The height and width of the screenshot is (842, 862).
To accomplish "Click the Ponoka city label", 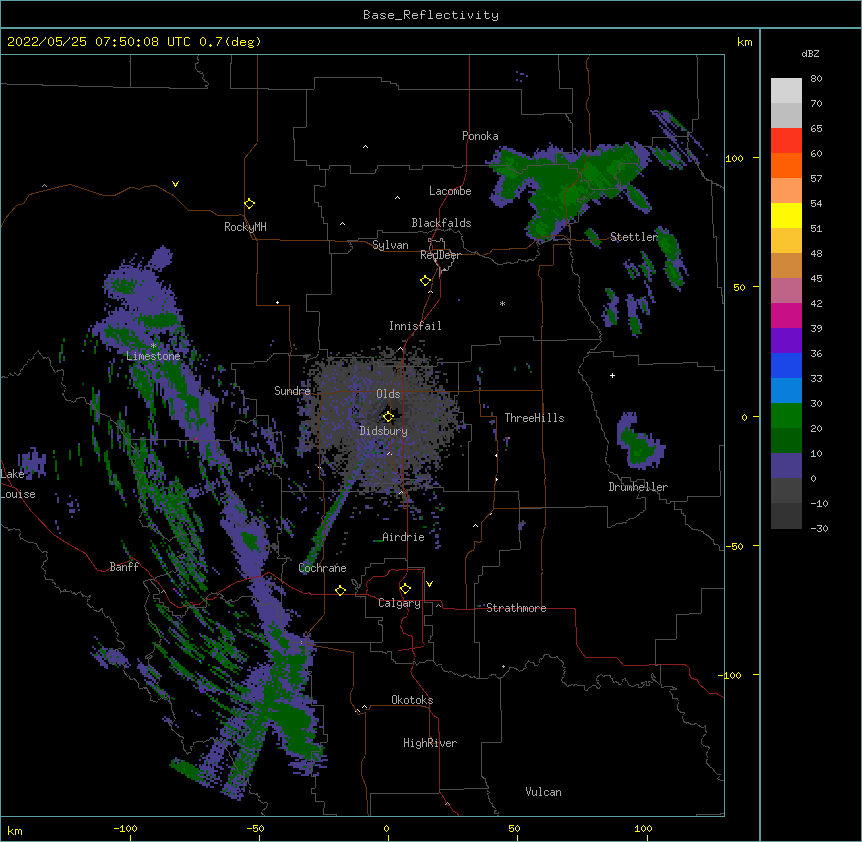I will pyautogui.click(x=480, y=136).
